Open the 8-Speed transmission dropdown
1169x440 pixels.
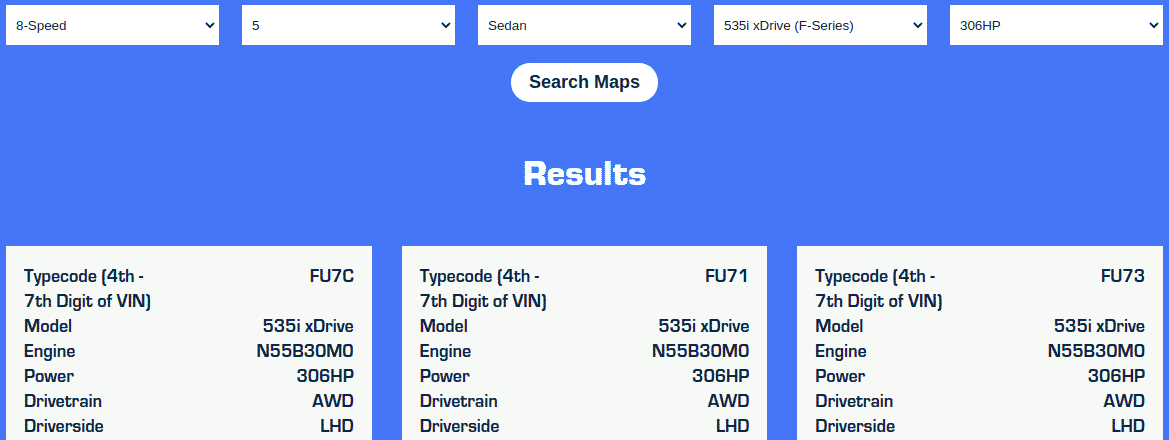pos(113,25)
